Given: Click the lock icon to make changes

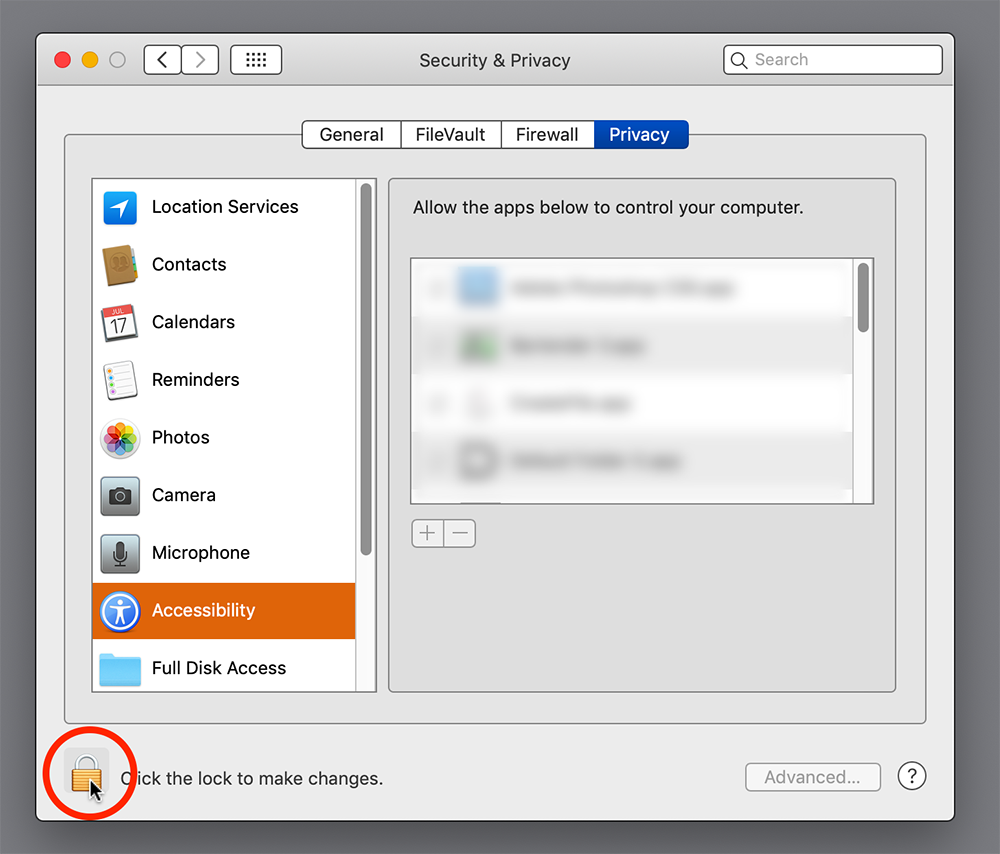Looking at the screenshot, I should (x=86, y=774).
